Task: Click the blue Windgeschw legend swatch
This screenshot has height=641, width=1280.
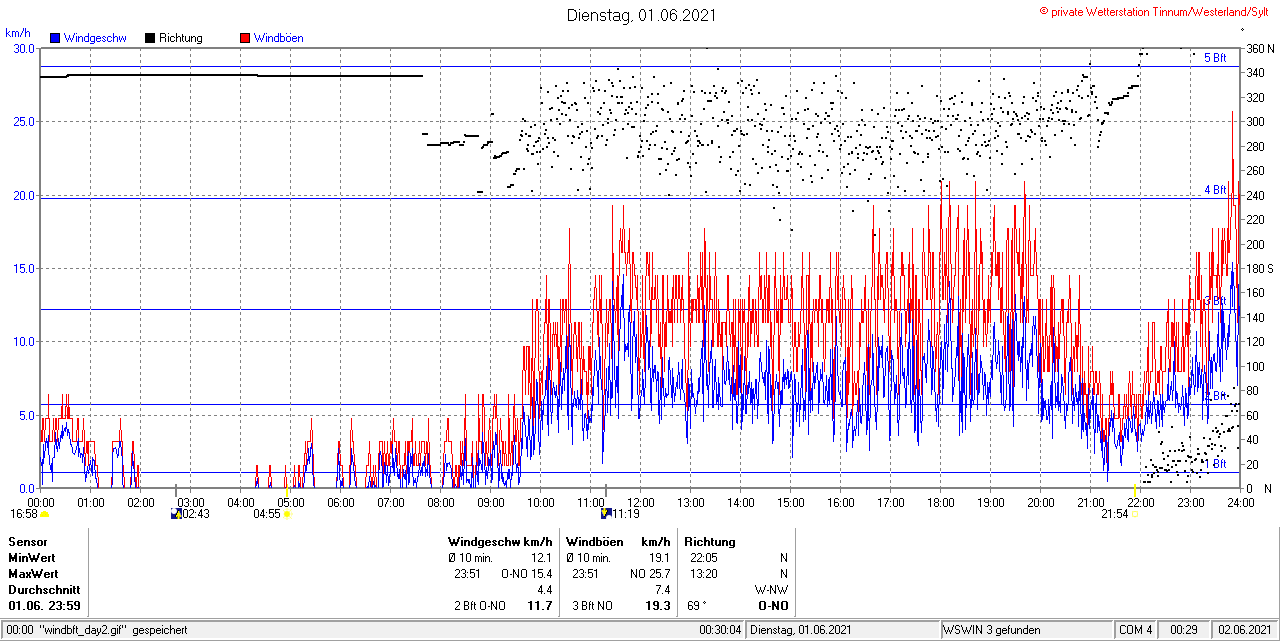Action: (x=54, y=38)
